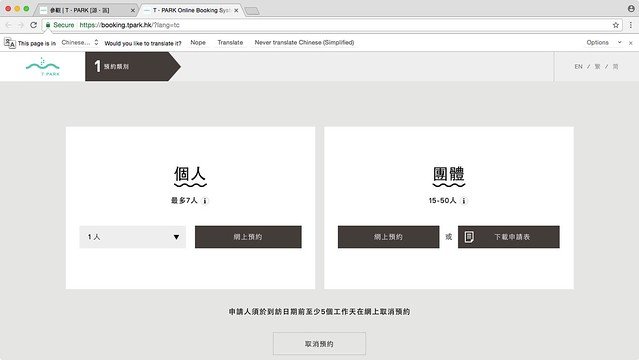This screenshot has width=639, height=360.
Task: Open the 1人 number of visitors dropdown
Action: click(x=132, y=237)
